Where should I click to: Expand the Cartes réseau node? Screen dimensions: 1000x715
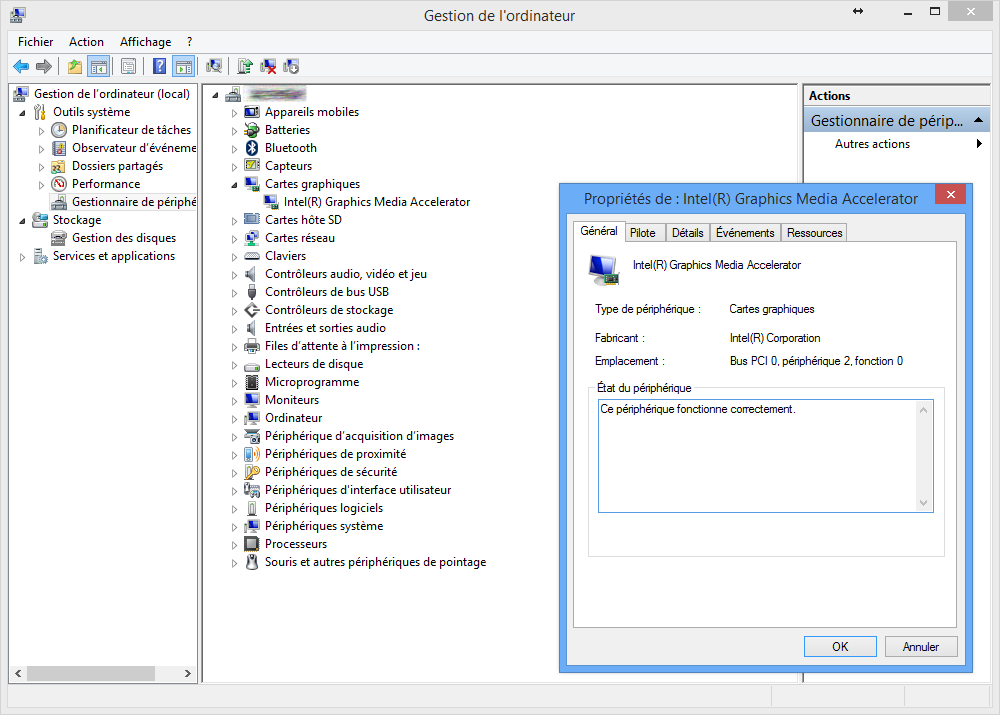click(235, 239)
